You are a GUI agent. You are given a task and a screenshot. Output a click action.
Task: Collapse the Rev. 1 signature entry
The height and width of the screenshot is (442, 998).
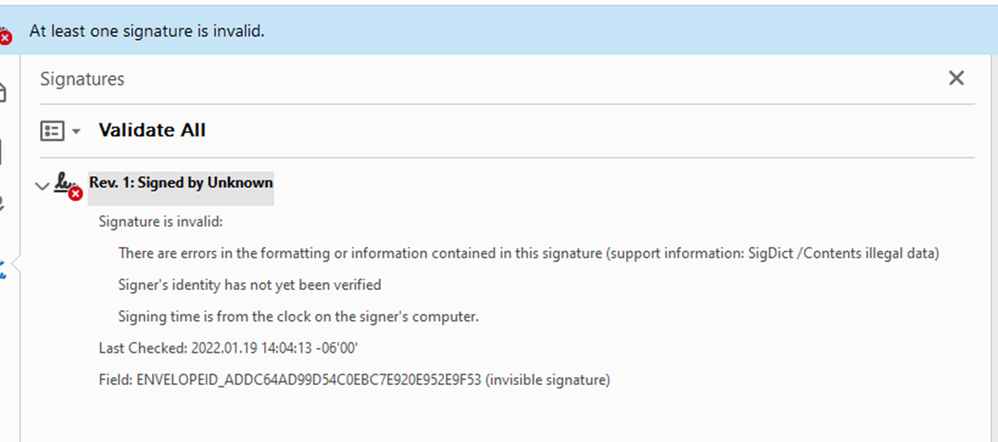tap(42, 185)
